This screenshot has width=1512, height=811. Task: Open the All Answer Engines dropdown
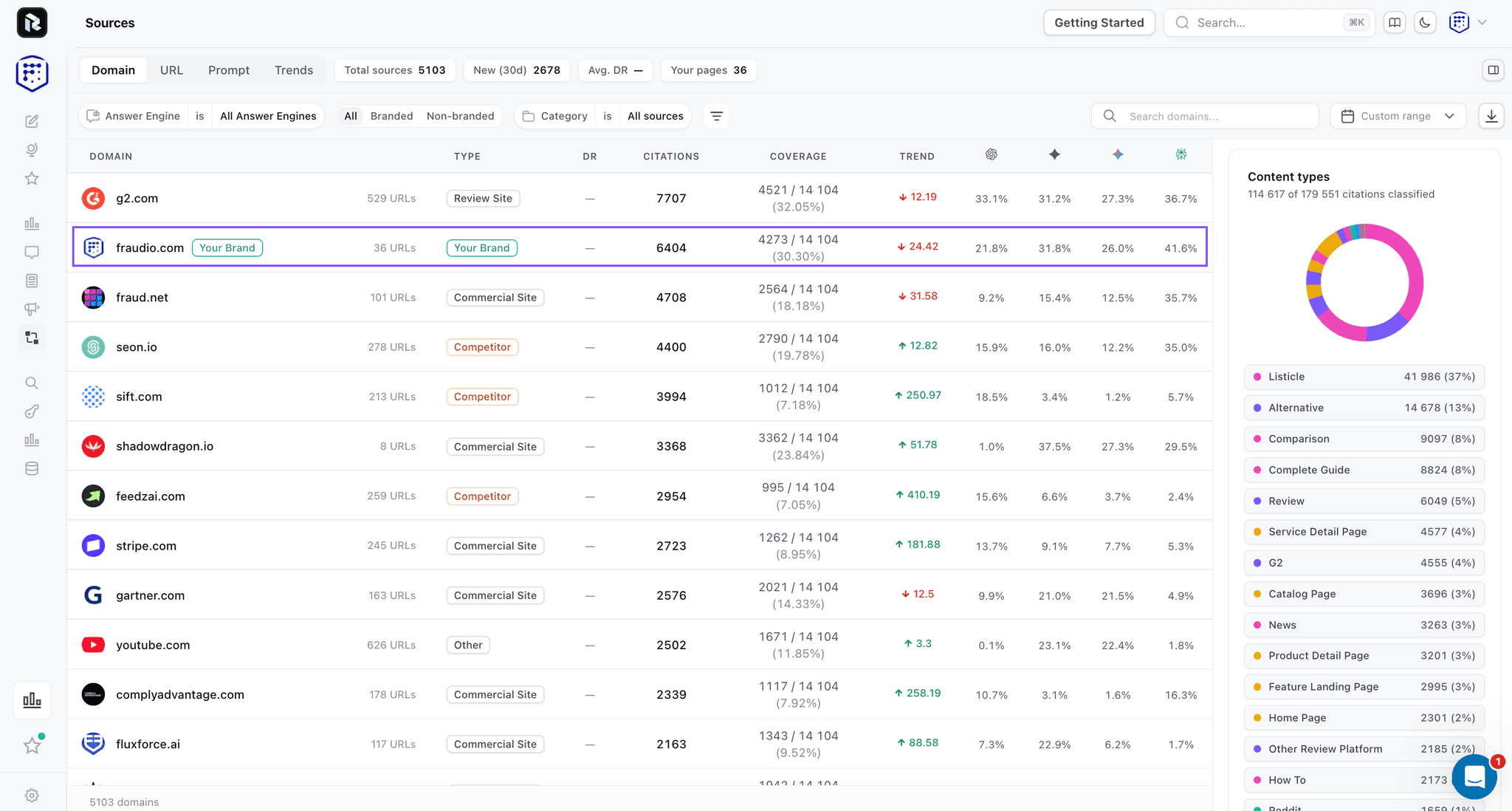(268, 116)
